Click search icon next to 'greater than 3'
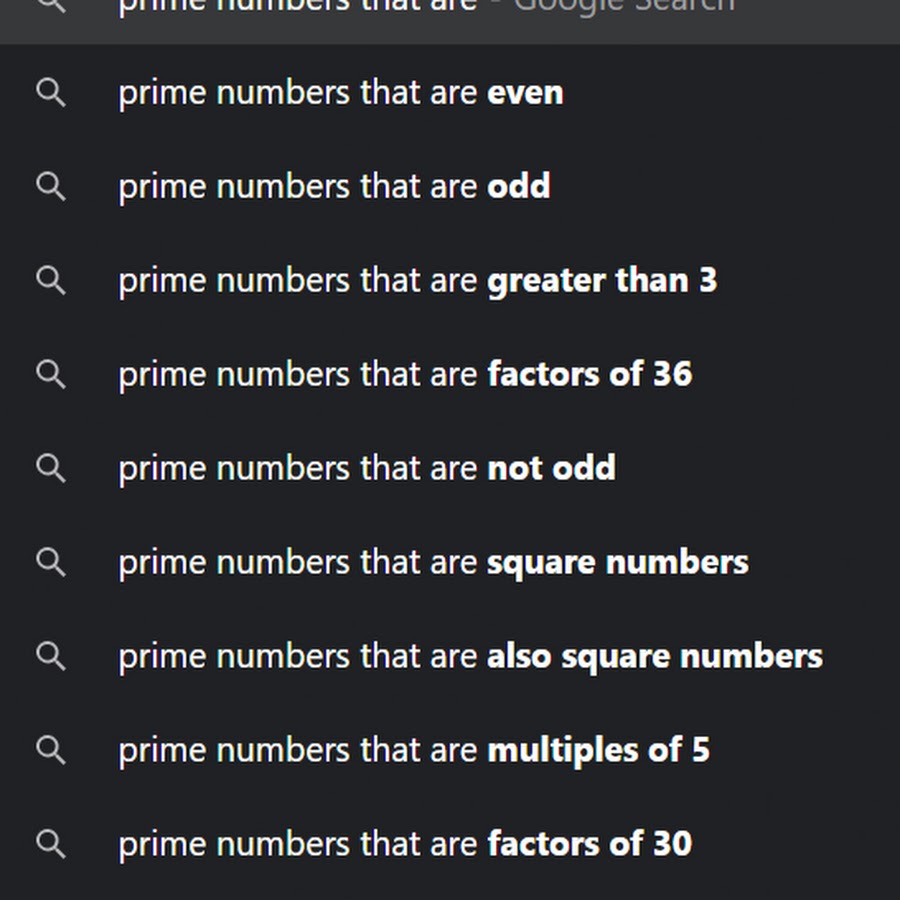This screenshot has height=900, width=900. [x=51, y=281]
